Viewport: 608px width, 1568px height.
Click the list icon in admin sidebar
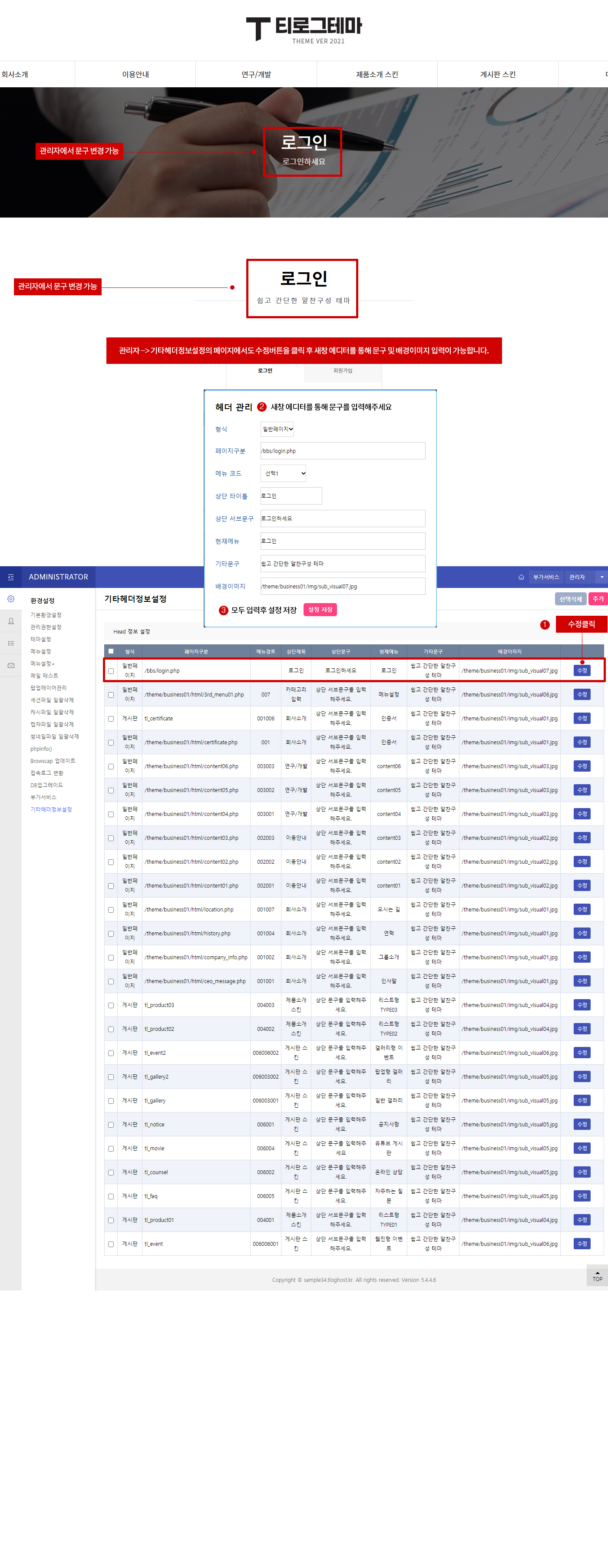pos(11,643)
